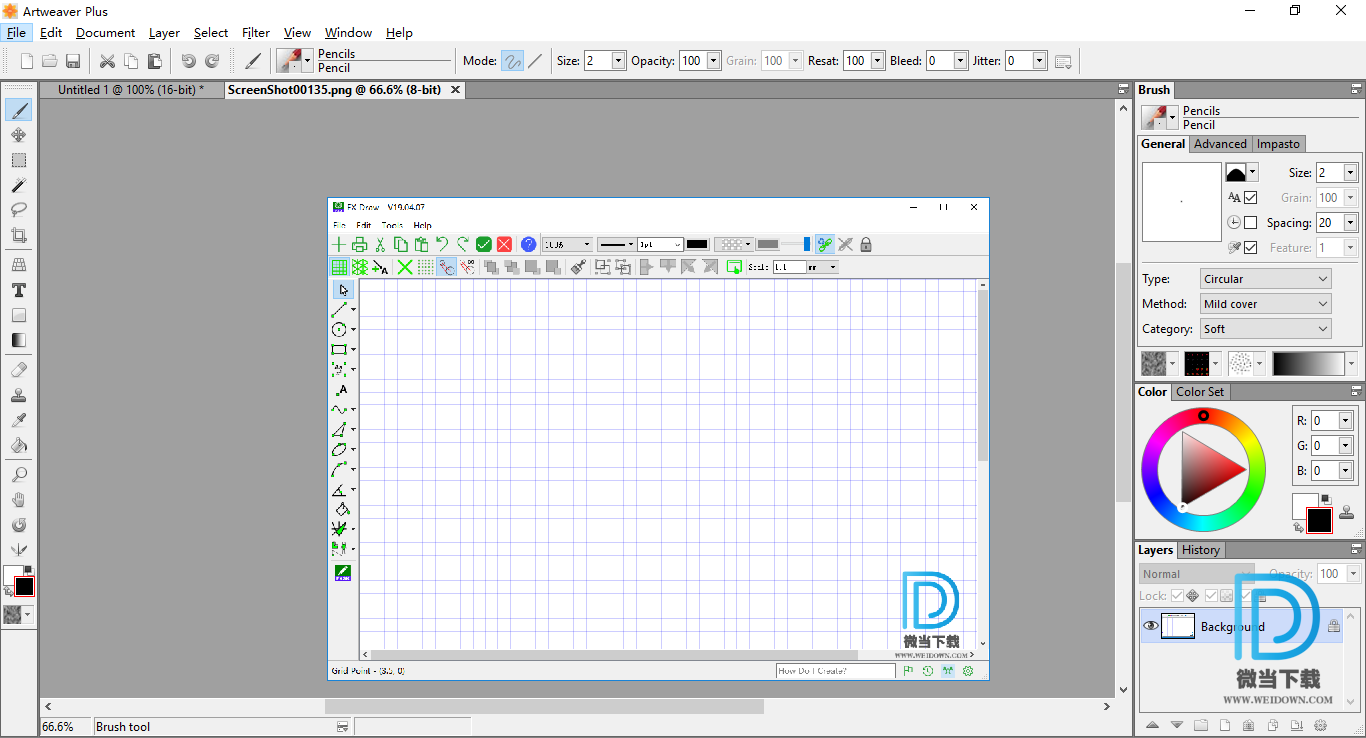Switch to the Untitled 1 document tab
Image resolution: width=1366 pixels, height=738 pixels.
click(x=131, y=90)
